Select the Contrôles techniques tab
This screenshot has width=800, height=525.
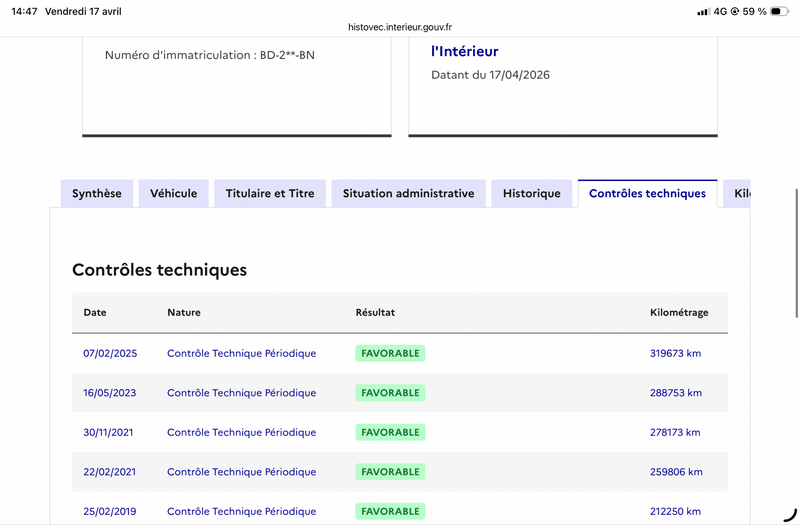647,193
